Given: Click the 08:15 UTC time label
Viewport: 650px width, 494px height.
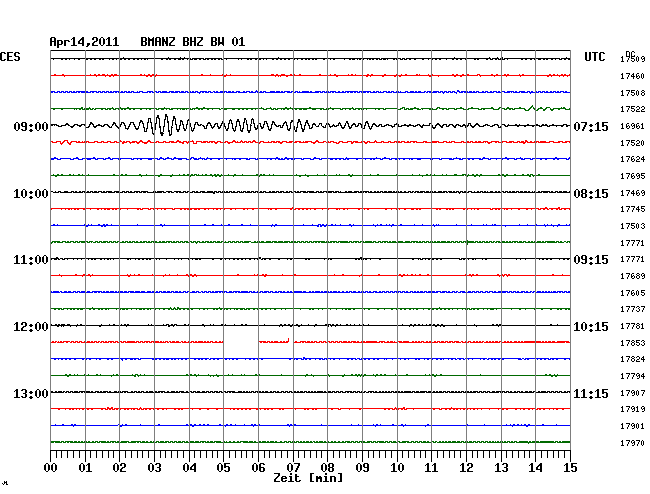Looking at the screenshot, I should pos(591,194).
